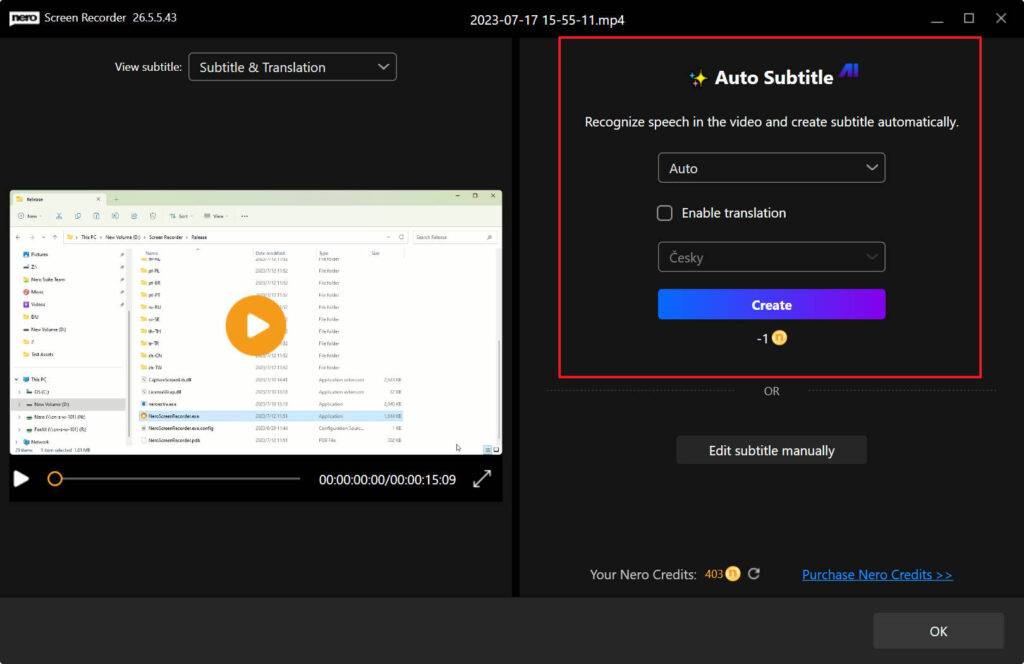This screenshot has width=1024, height=664.
Task: Click the coin icon under the Create button
Action: point(779,339)
